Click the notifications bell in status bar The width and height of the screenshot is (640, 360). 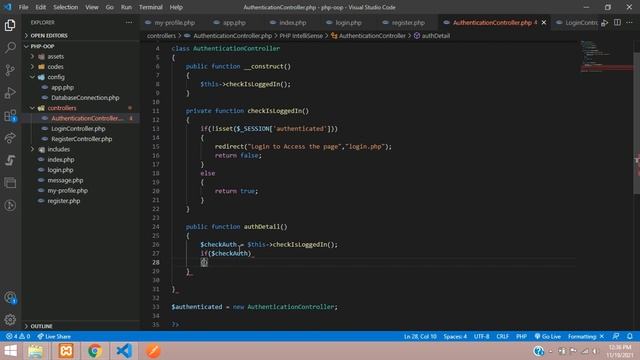point(630,336)
